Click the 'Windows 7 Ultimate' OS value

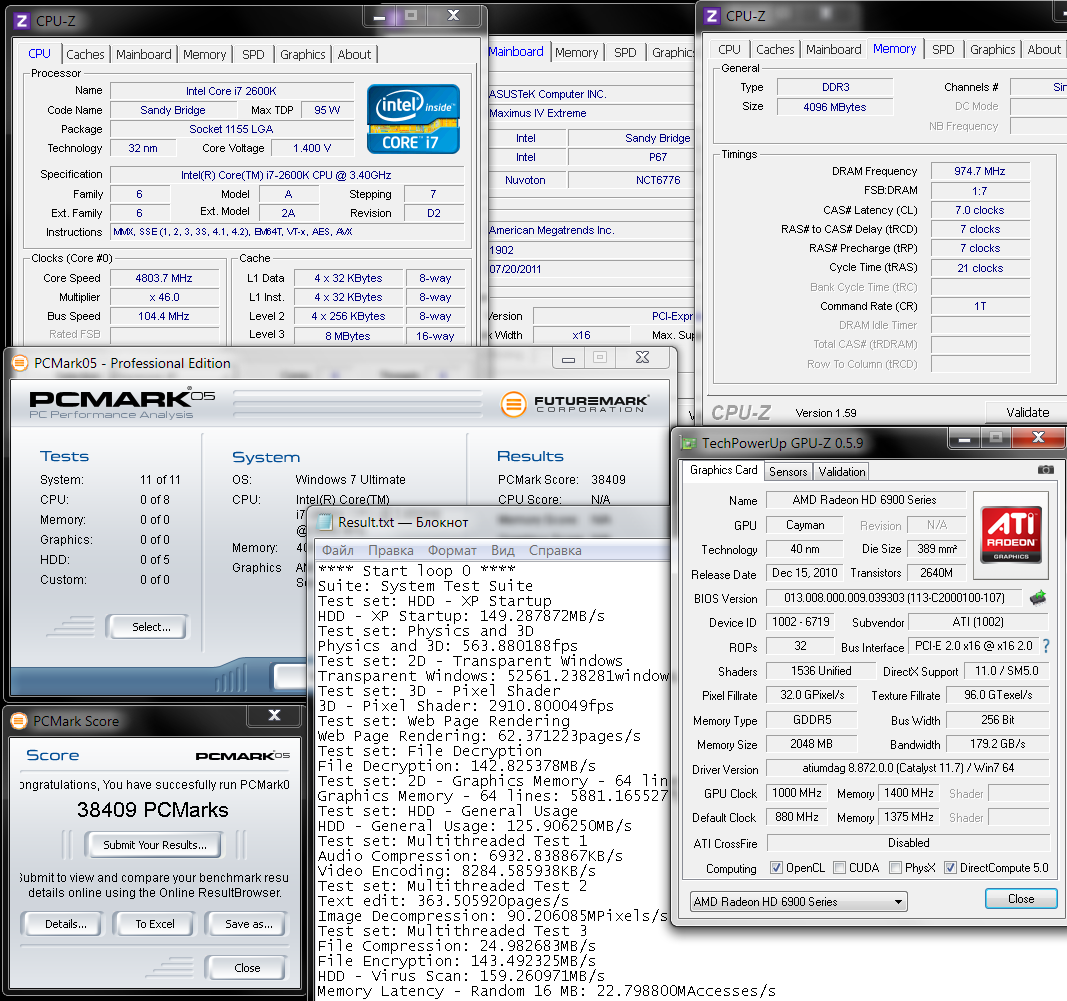350,480
